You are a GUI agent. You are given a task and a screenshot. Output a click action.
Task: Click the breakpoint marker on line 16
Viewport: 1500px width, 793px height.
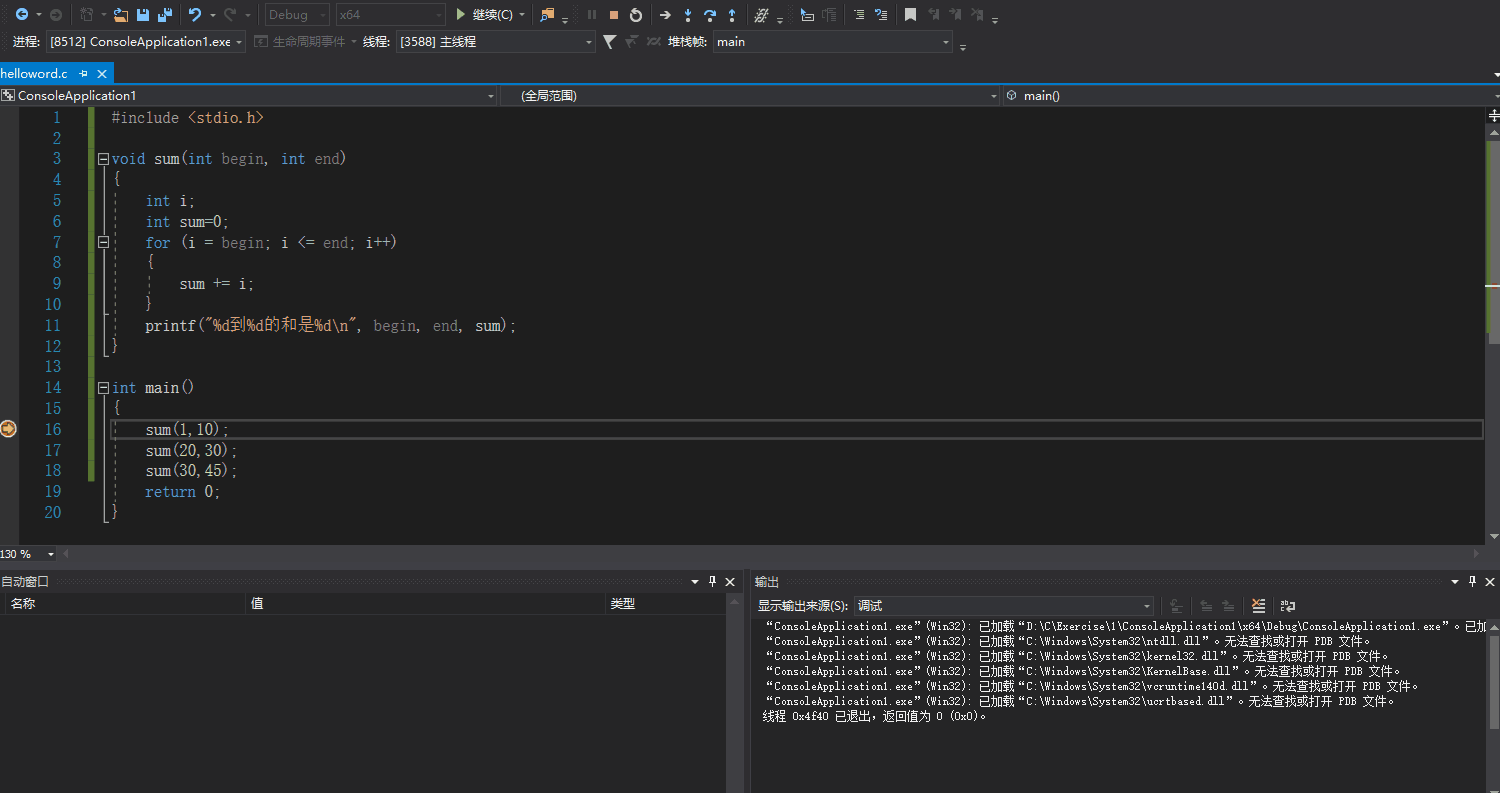(x=8, y=429)
